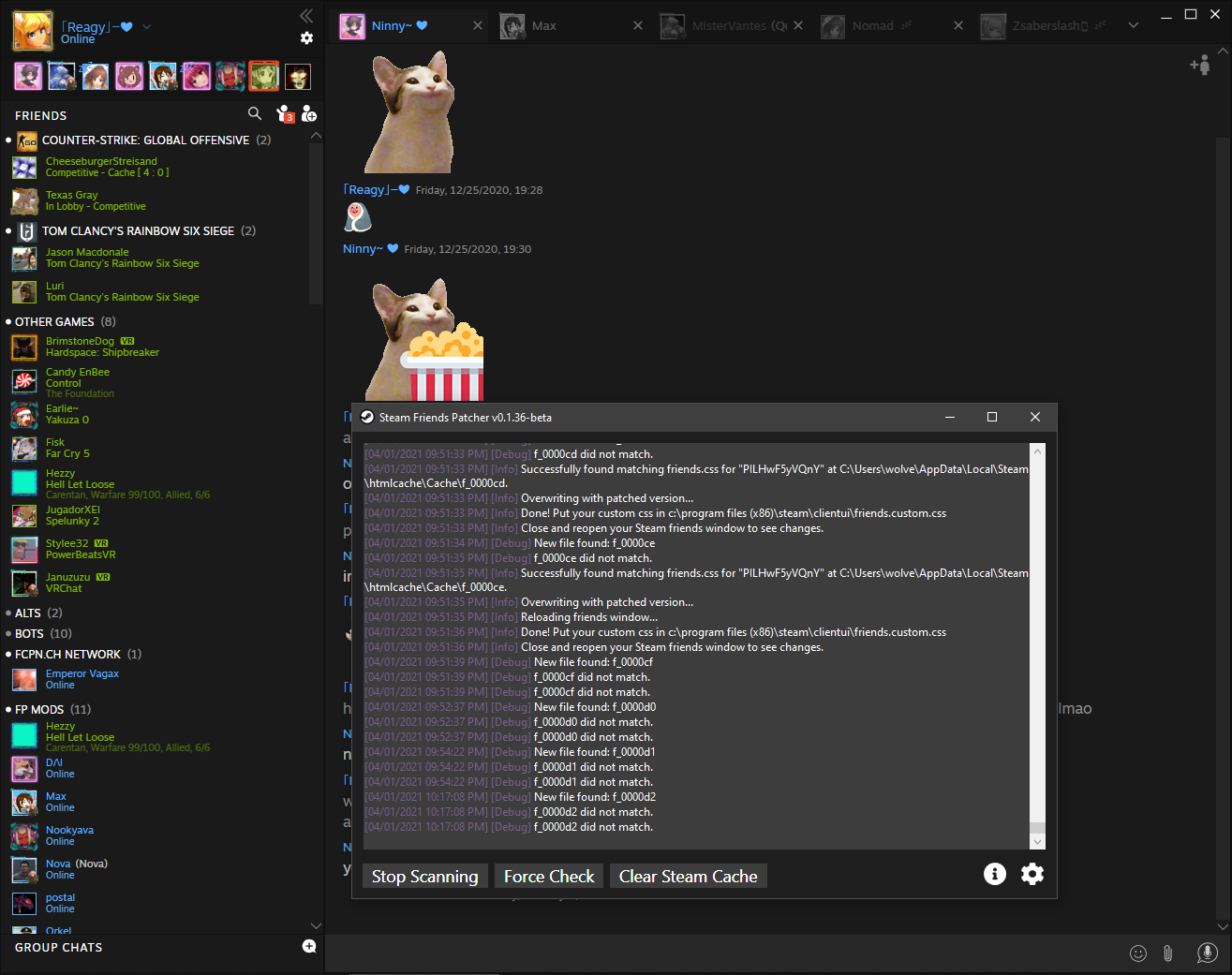
Task: Click Rainbow Six Siege game icon
Action: (27, 231)
